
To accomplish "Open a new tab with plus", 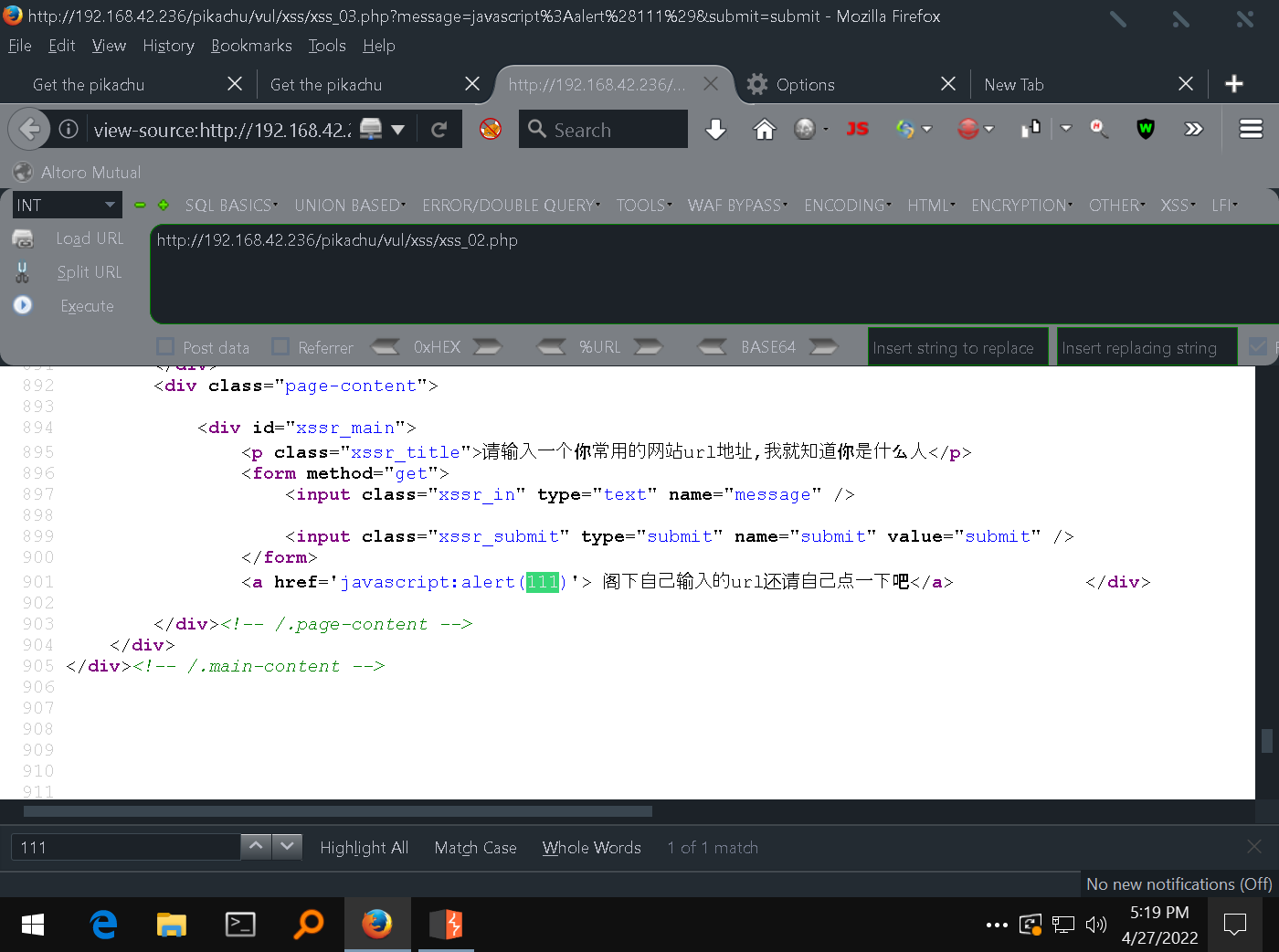I will point(1234,84).
